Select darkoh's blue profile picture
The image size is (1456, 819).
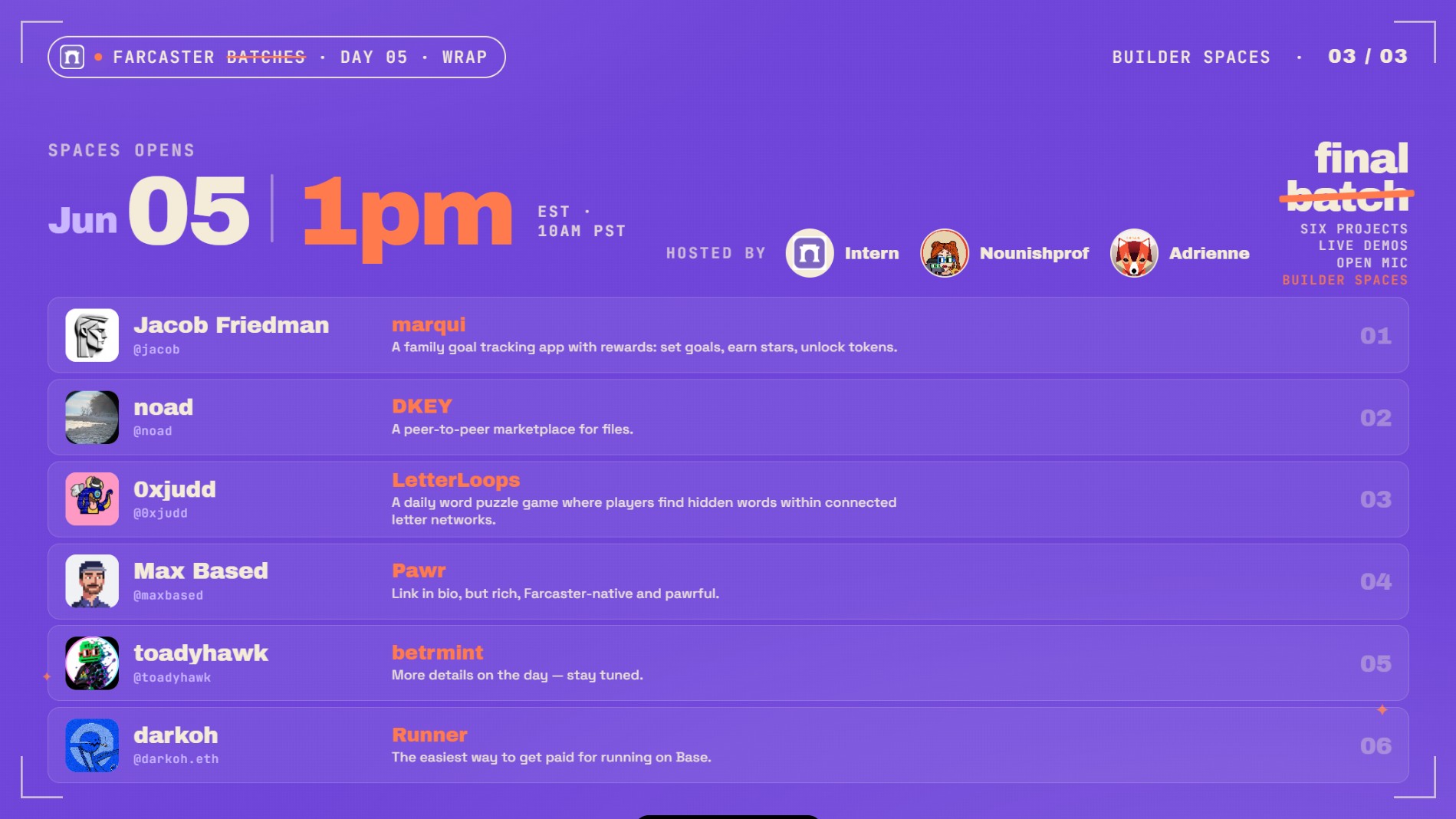[x=92, y=745]
